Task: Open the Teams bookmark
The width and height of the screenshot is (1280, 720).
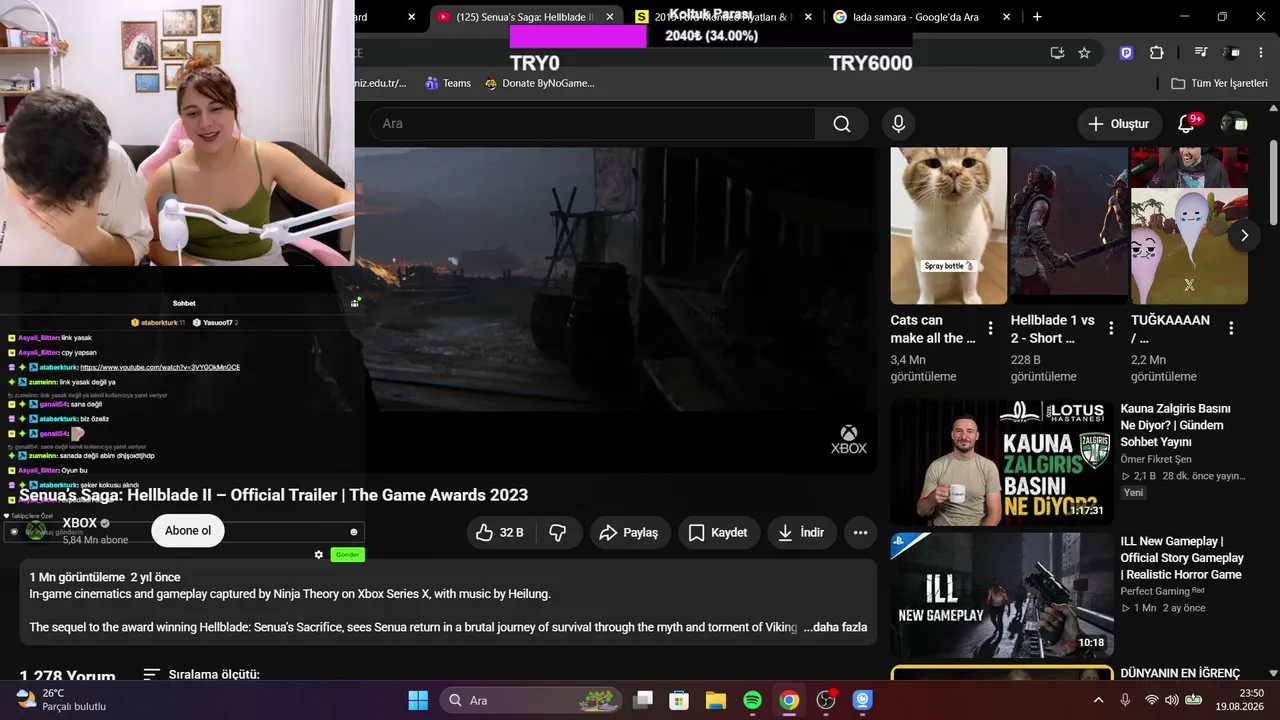Action: (x=447, y=83)
